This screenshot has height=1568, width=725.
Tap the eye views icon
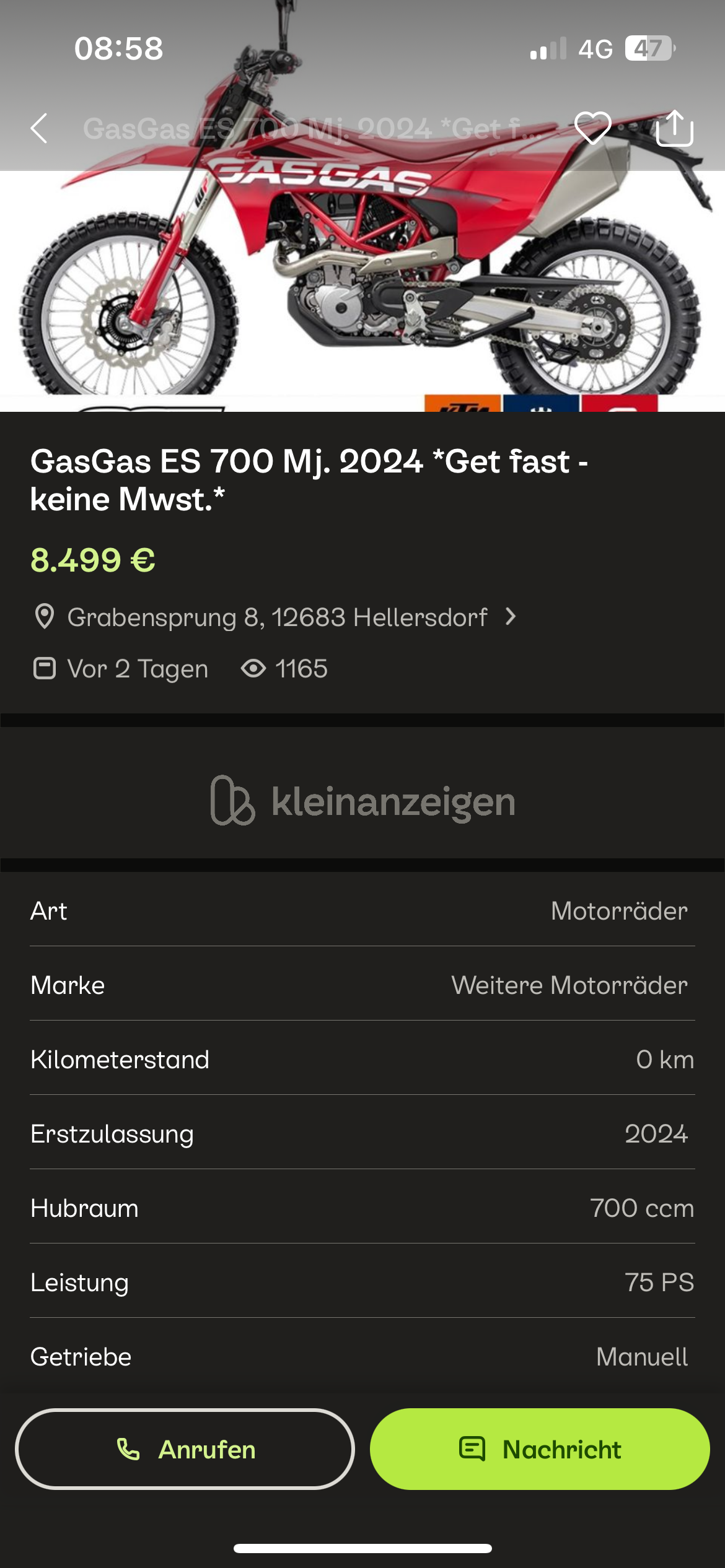coord(253,669)
